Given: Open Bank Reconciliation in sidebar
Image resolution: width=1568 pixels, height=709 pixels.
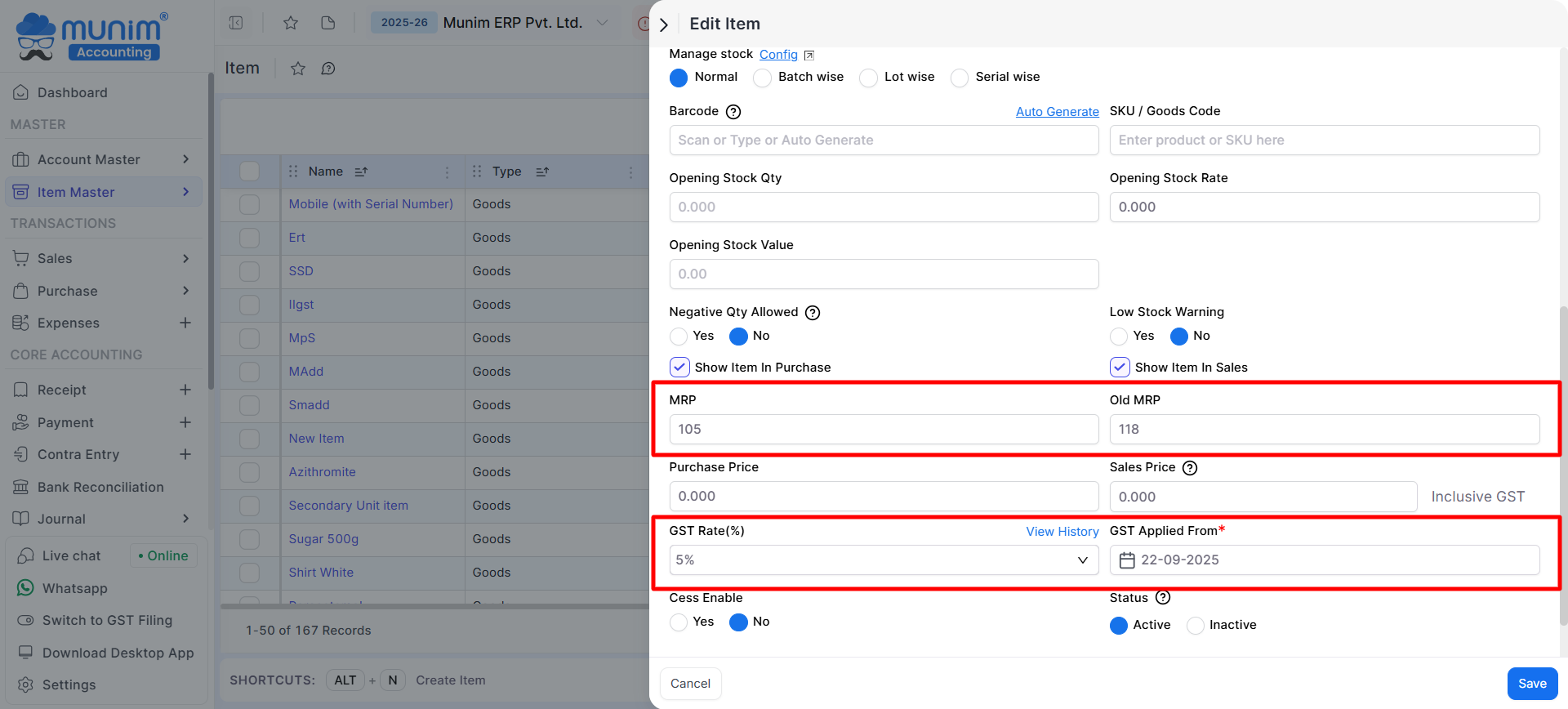Looking at the screenshot, I should coord(100,487).
